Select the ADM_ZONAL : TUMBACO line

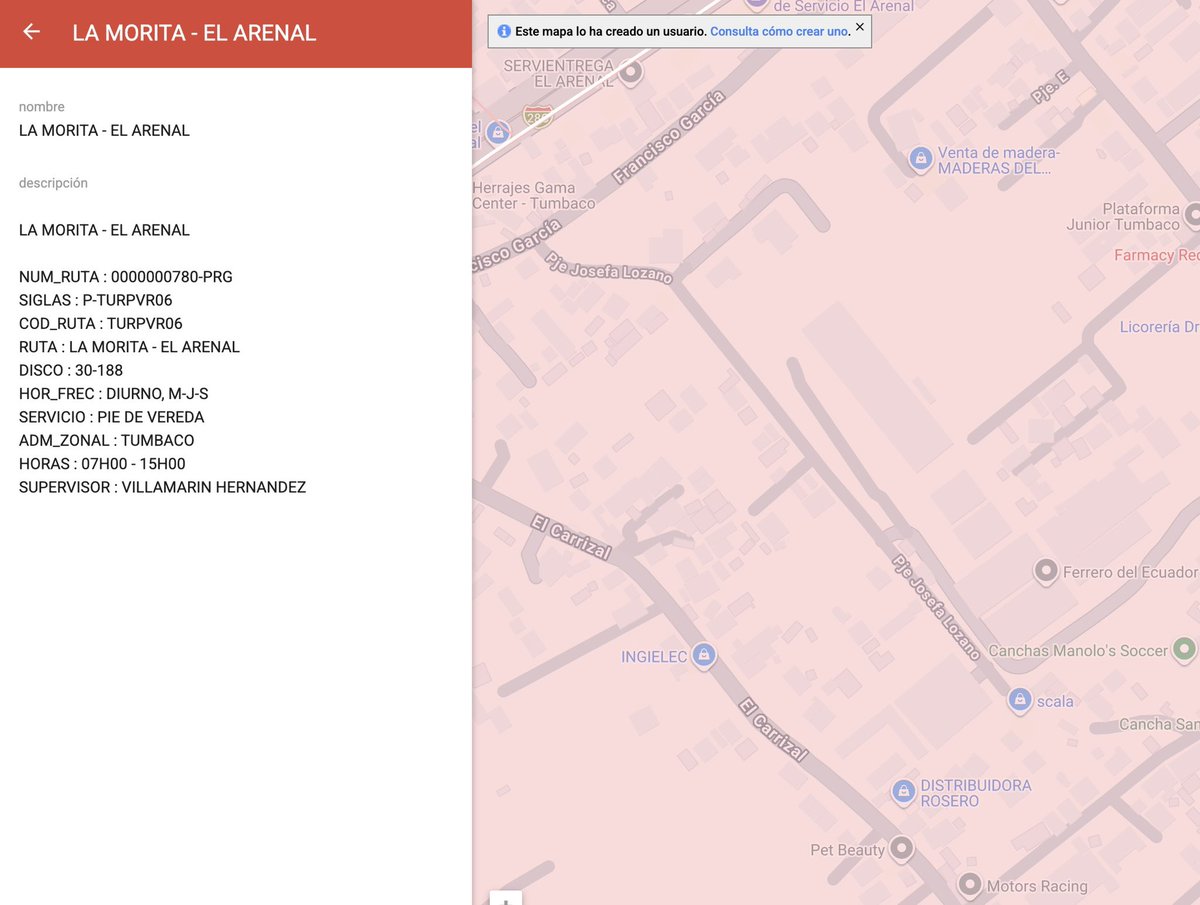107,440
